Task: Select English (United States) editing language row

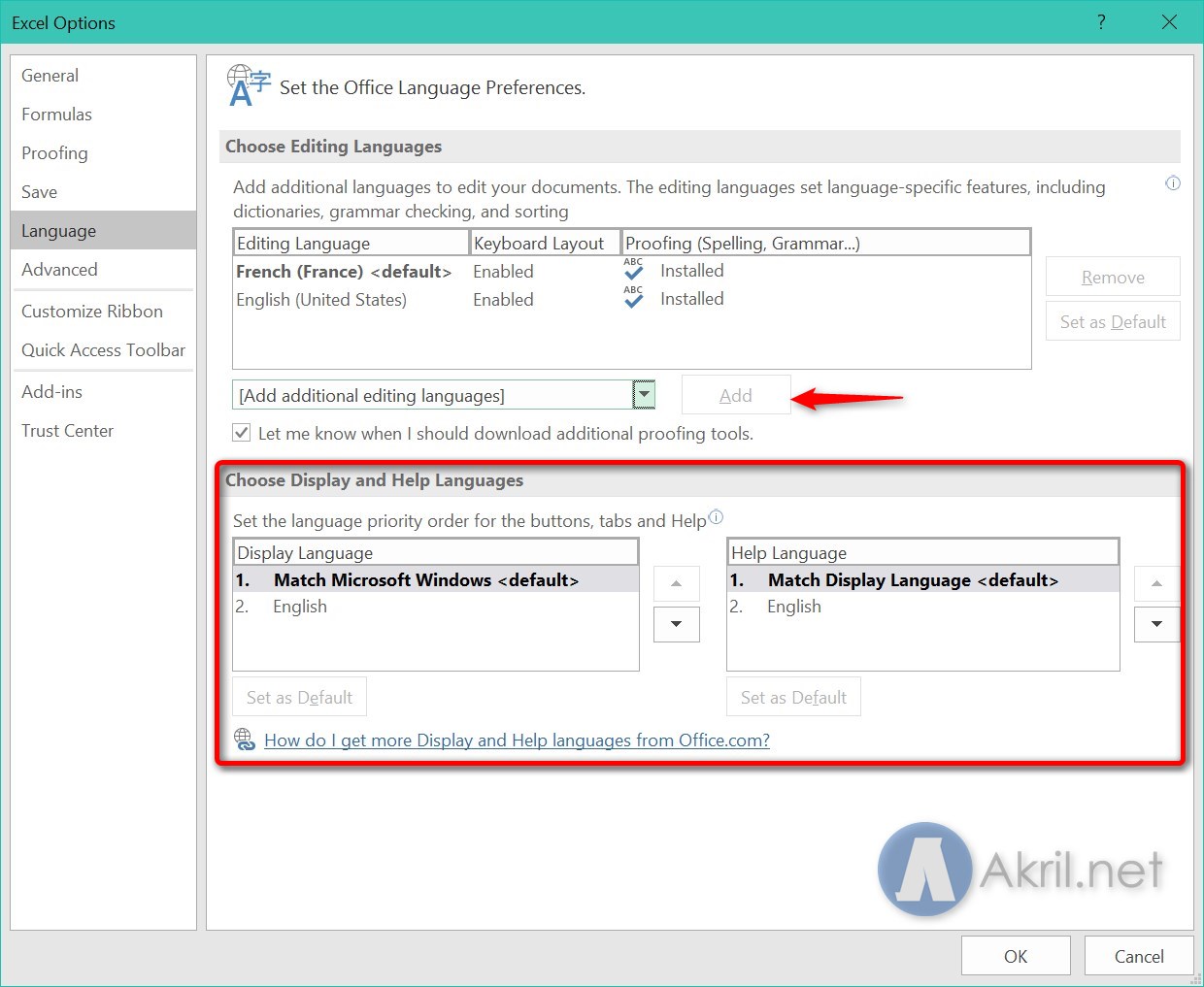Action: [x=631, y=300]
